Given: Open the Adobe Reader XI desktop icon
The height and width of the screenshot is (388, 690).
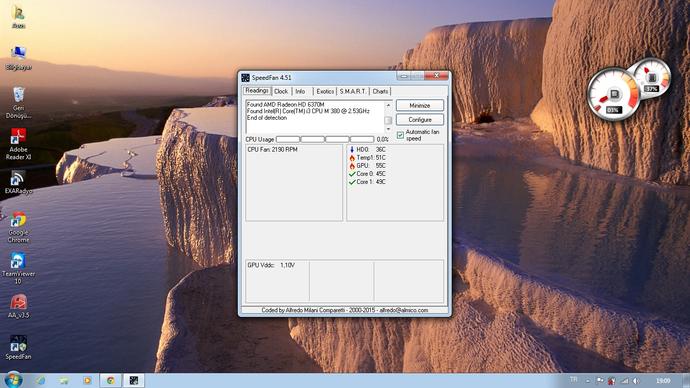Looking at the screenshot, I should click(18, 144).
